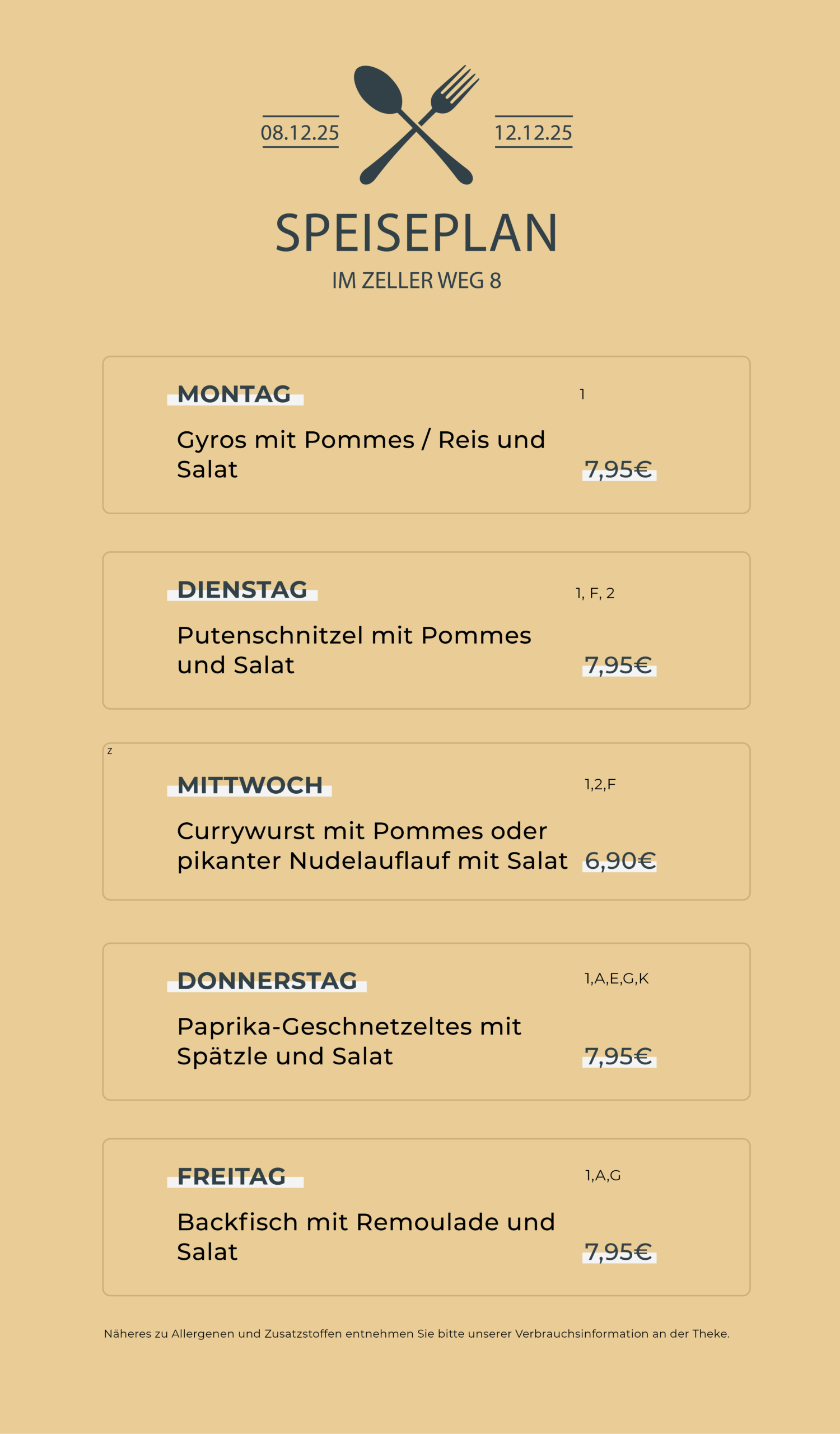Select the DIENSTAG day heading
The height and width of the screenshot is (1434, 840).
[x=242, y=589]
